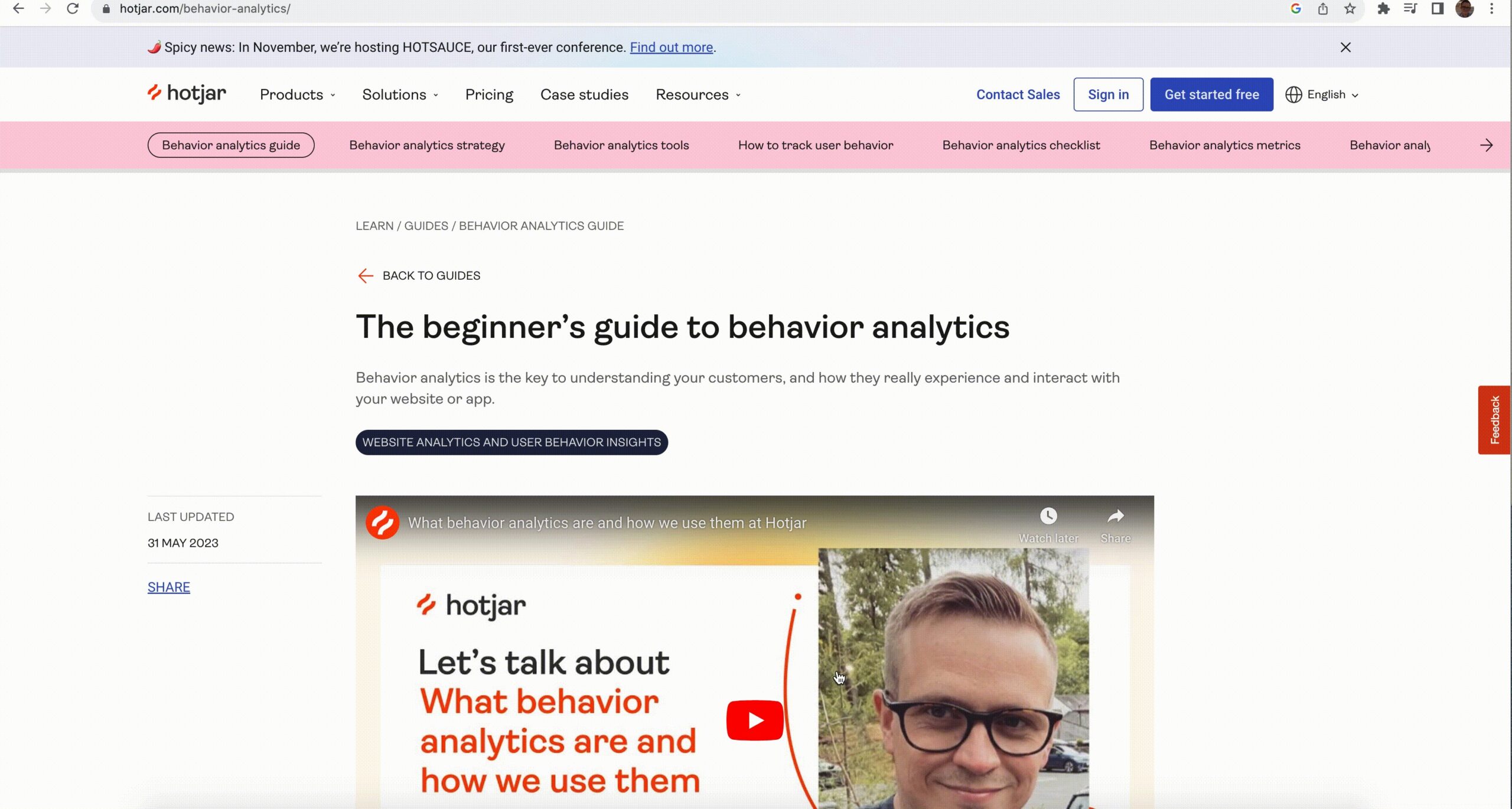
Task: Click the 31 MAY 2023 date text
Action: pos(183,543)
